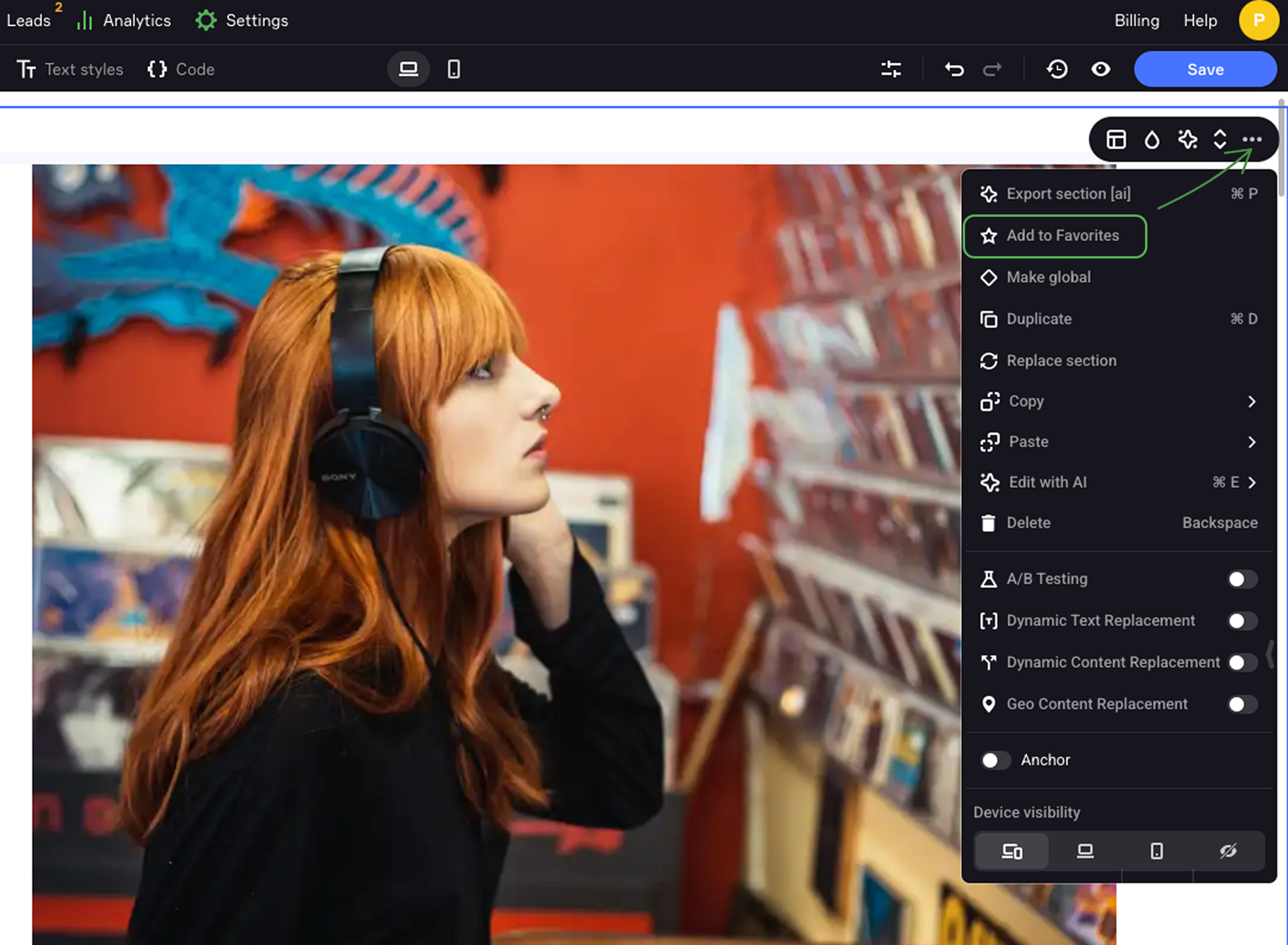The height and width of the screenshot is (945, 1288).
Task: Open the Billing link
Action: pos(1136,21)
